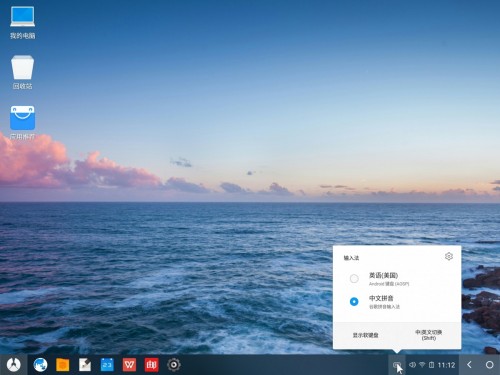Launch WPS Office from the taskbar
The height and width of the screenshot is (375, 500).
click(129, 365)
